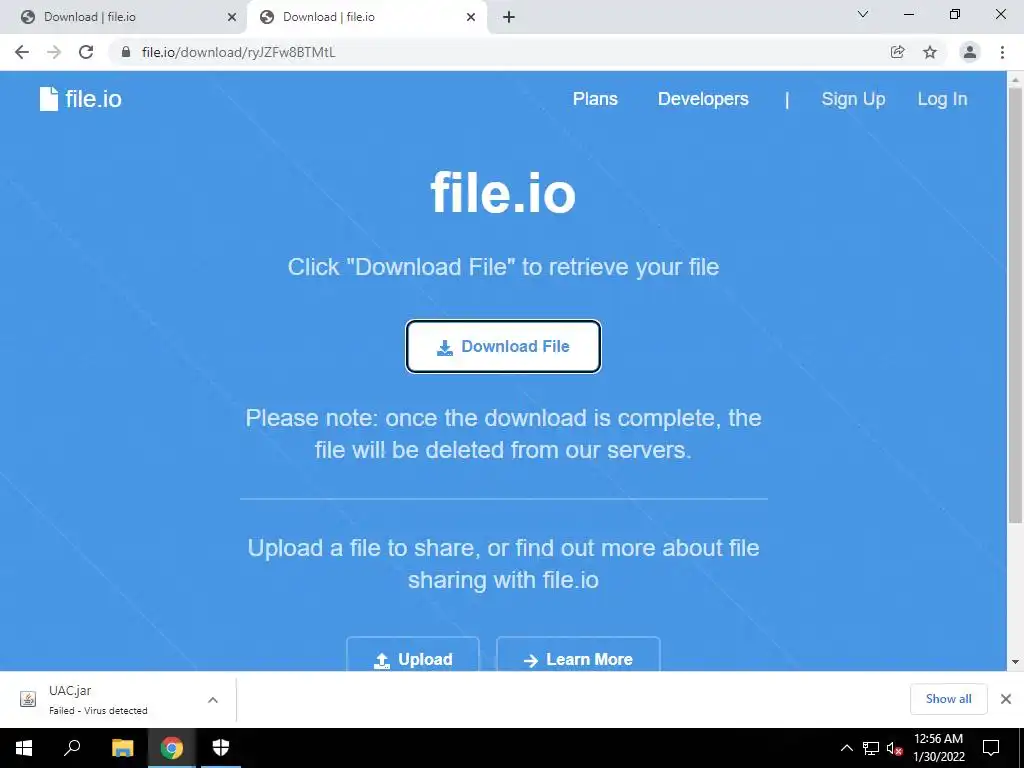Click the muted volume icon in system tray
1024x768 pixels.
(x=895, y=748)
